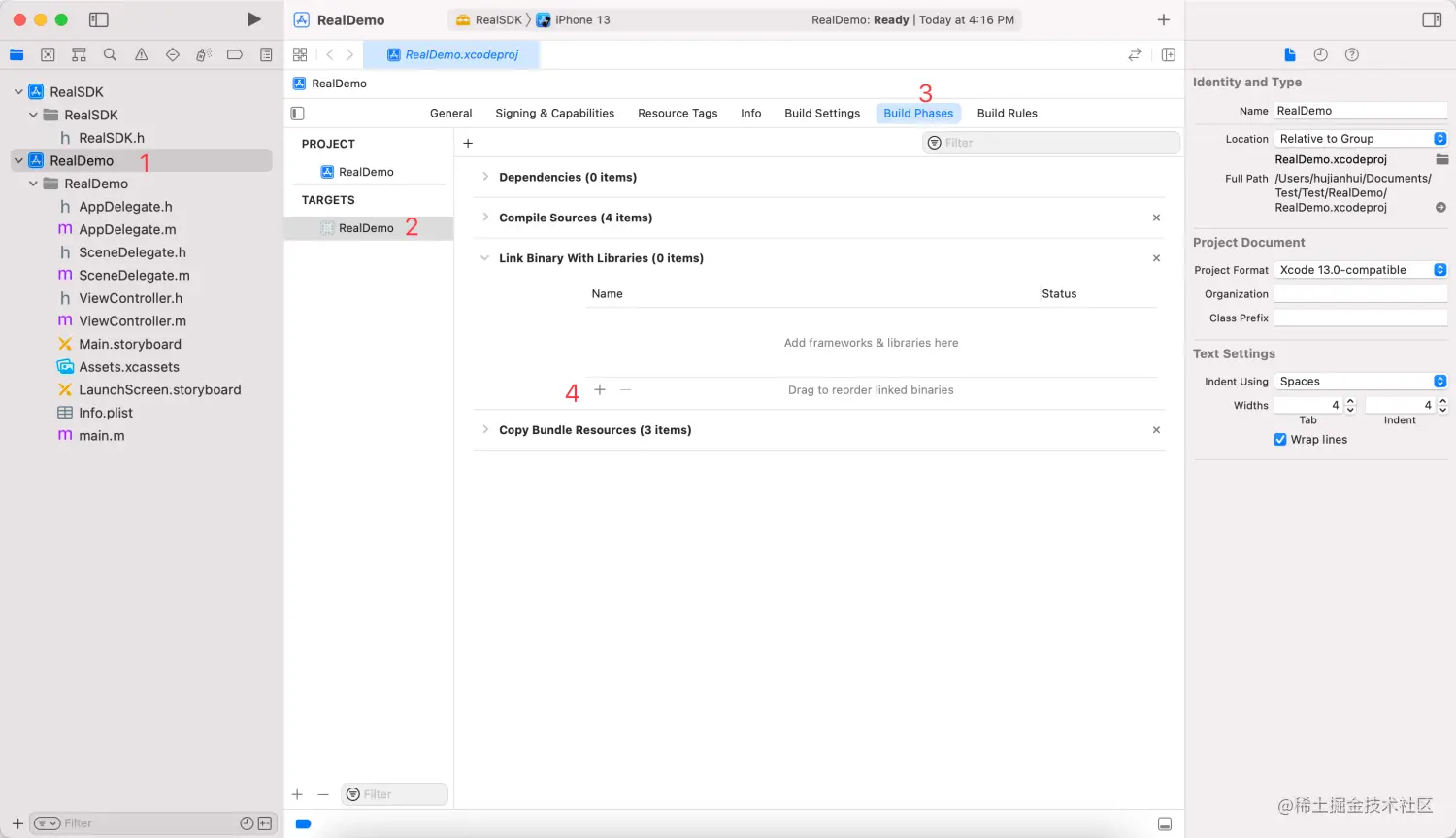The height and width of the screenshot is (838, 1456).
Task: Open the report navigator
Action: (x=266, y=55)
